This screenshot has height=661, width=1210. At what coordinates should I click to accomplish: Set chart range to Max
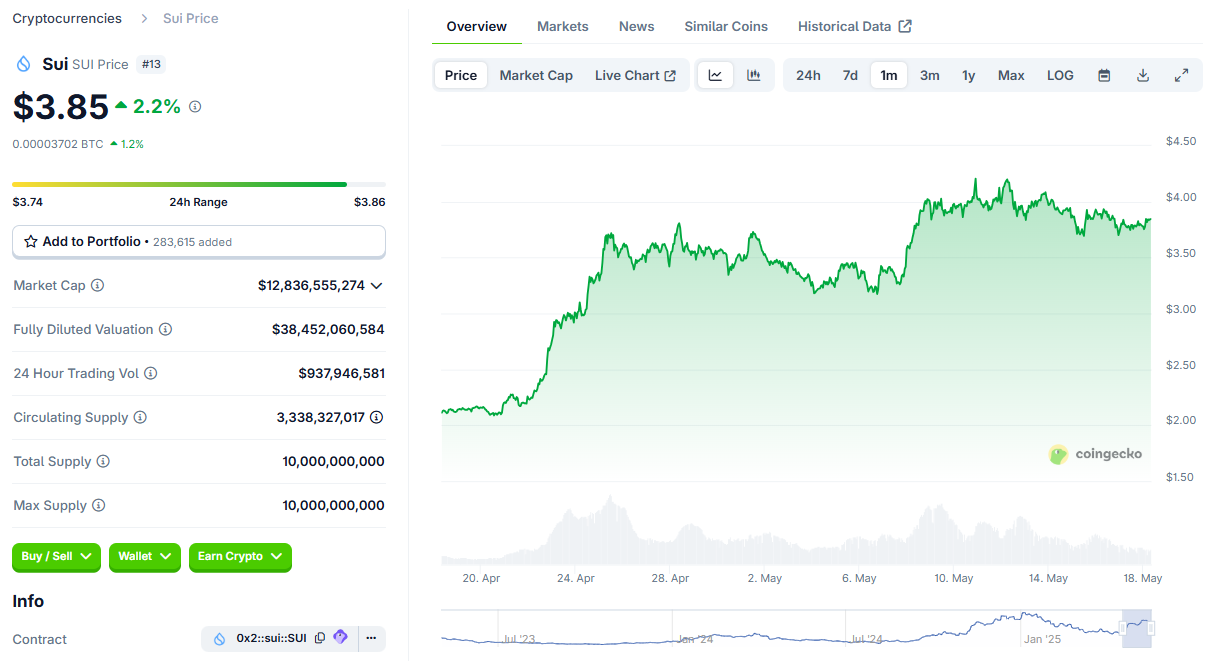(1011, 75)
